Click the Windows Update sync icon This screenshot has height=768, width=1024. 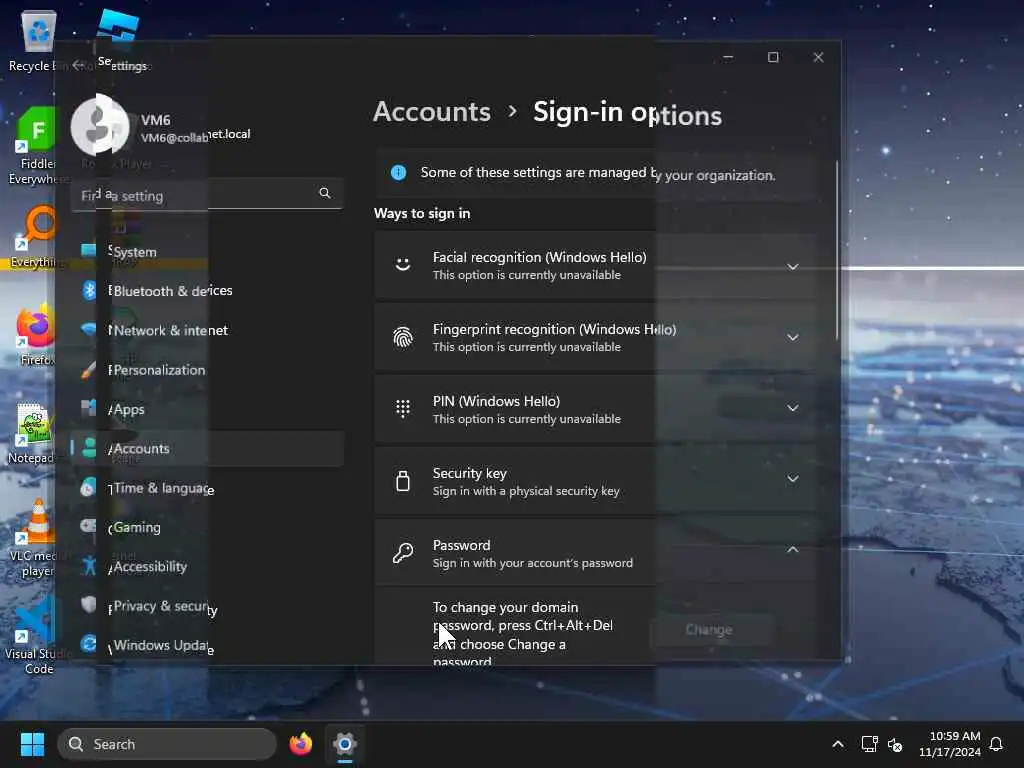click(x=88, y=644)
